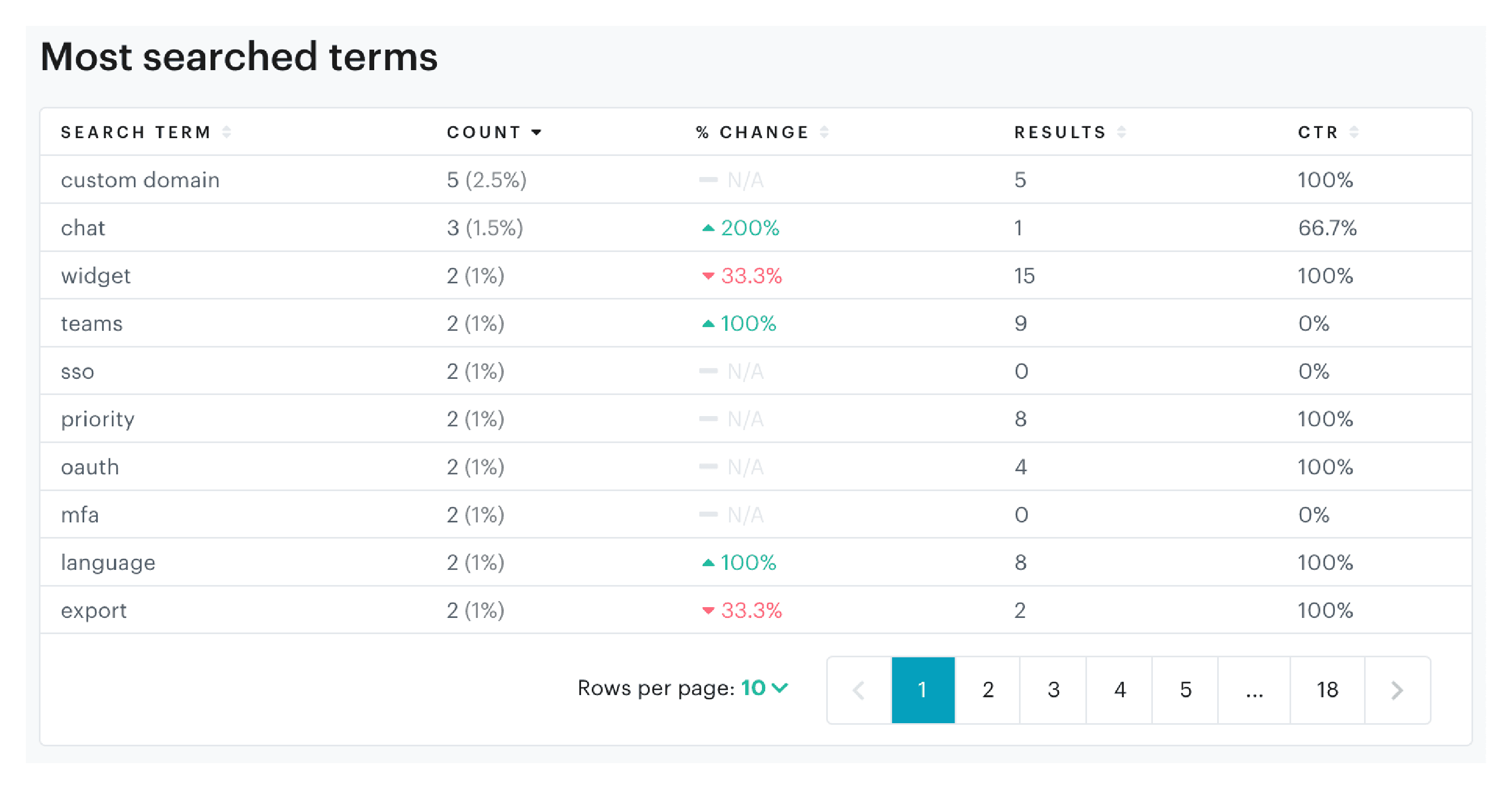Screen dimensions: 1512x789
Task: Click the previous page chevron
Action: [x=860, y=690]
